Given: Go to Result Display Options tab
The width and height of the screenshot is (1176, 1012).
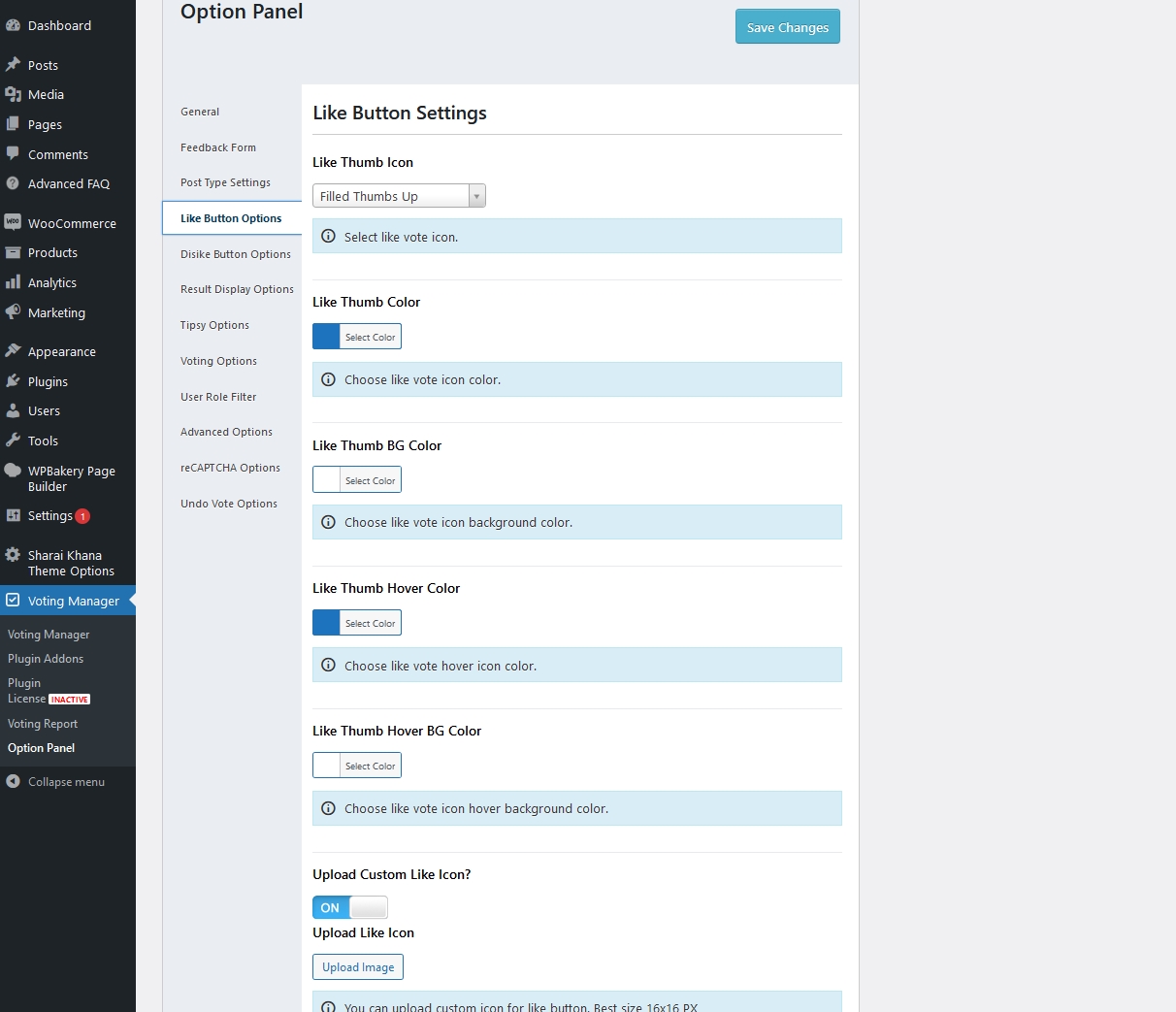Looking at the screenshot, I should click(237, 289).
